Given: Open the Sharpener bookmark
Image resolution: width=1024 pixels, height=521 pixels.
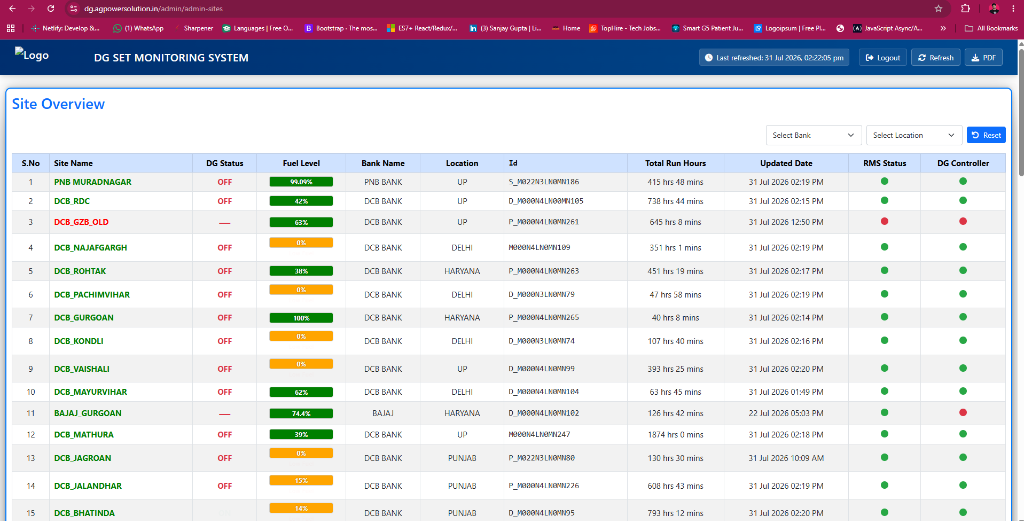Looking at the screenshot, I should [194, 28].
